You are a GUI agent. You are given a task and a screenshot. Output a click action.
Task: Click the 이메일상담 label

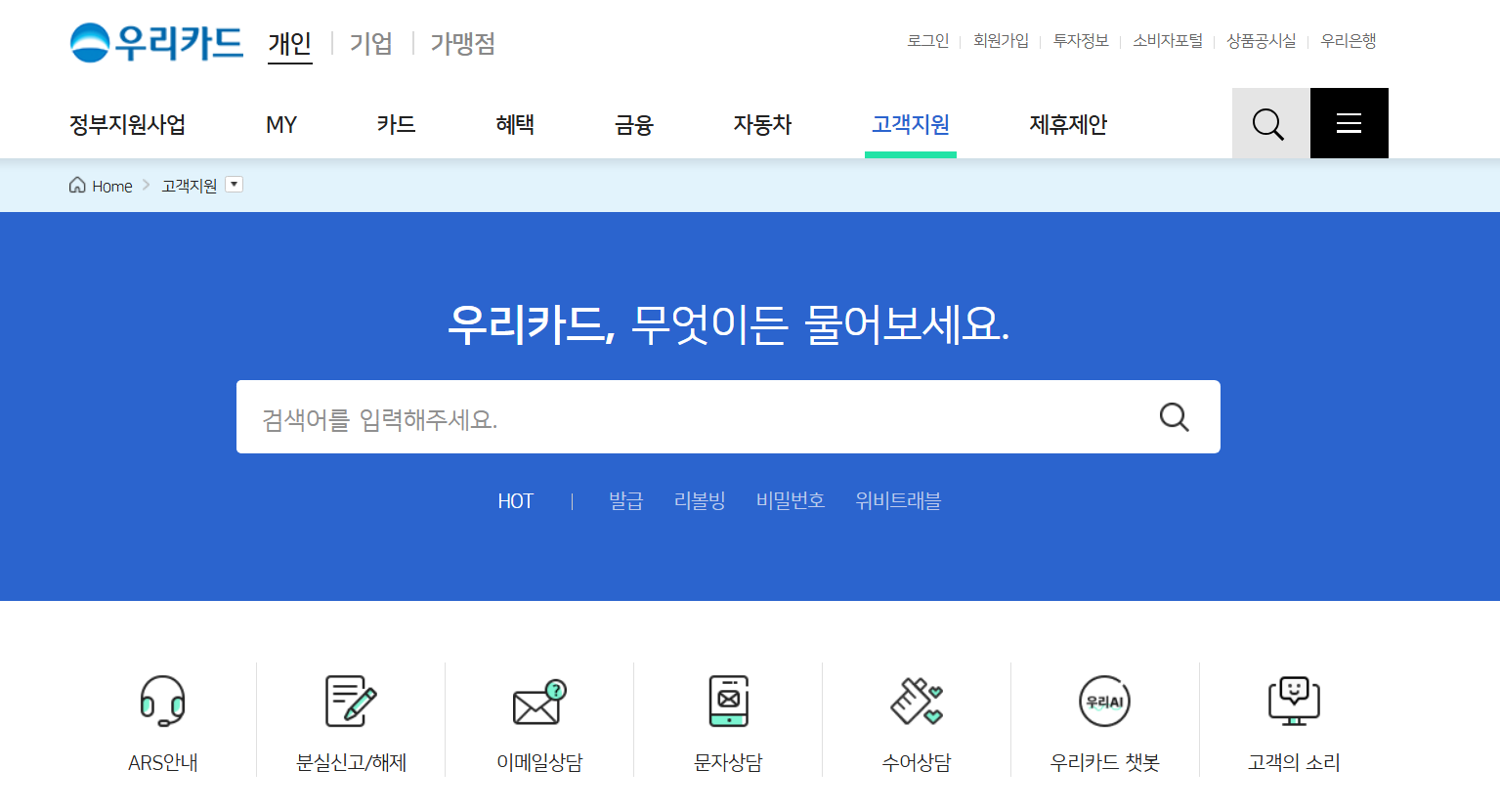(540, 763)
